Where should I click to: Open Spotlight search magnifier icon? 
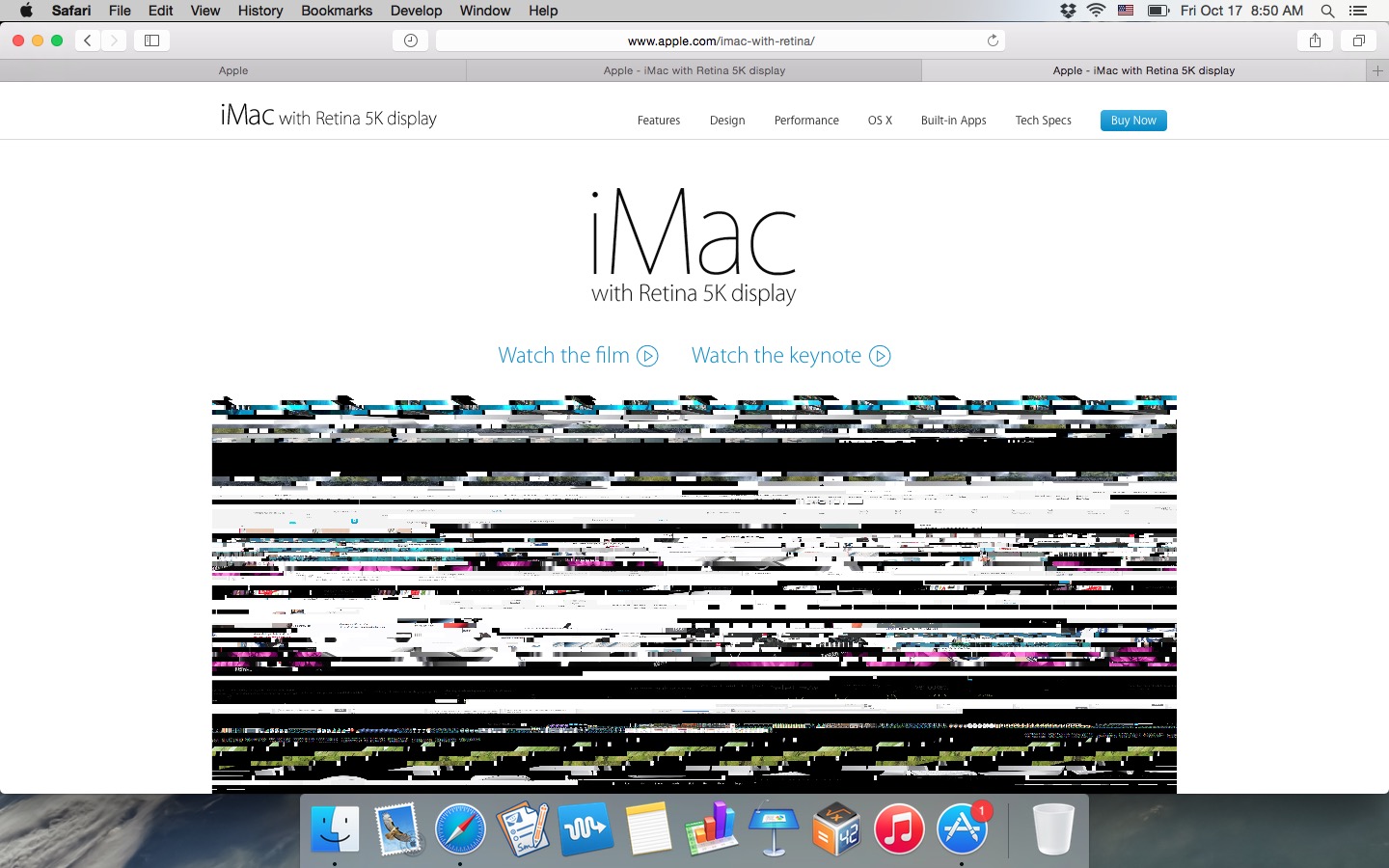(1327, 11)
